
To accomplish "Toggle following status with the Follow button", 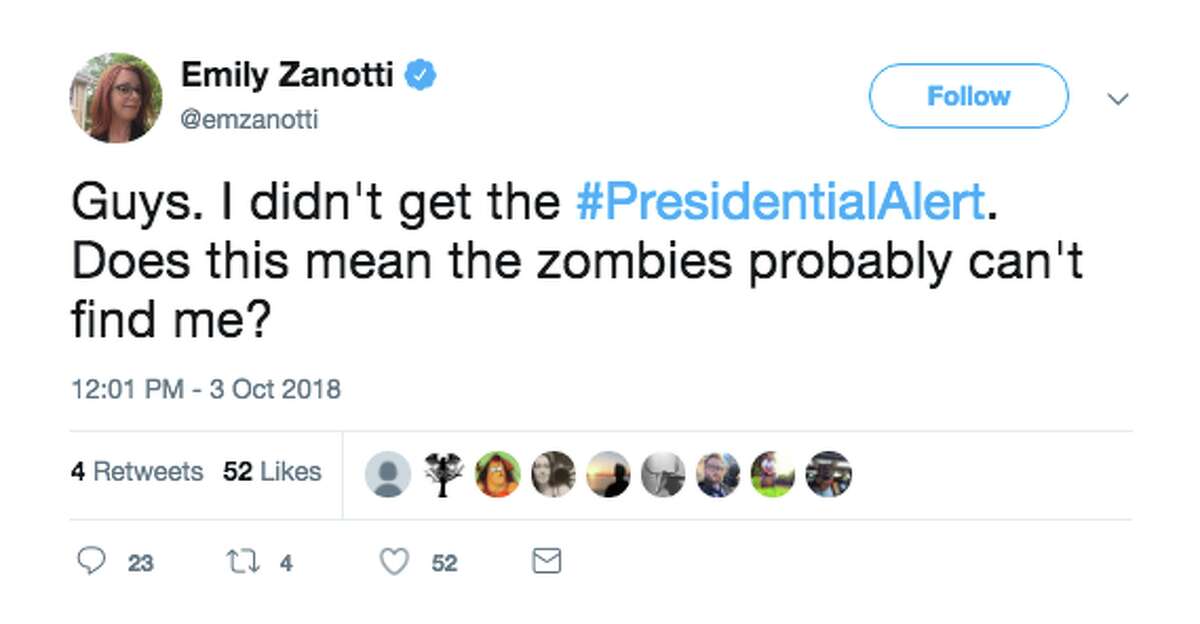I will point(967,96).
